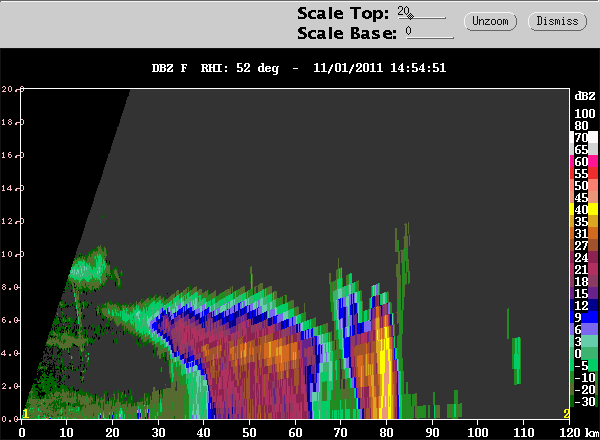Choose the dark green -30 dBZ swatch
The height and width of the screenshot is (440, 600).
pos(593,401)
